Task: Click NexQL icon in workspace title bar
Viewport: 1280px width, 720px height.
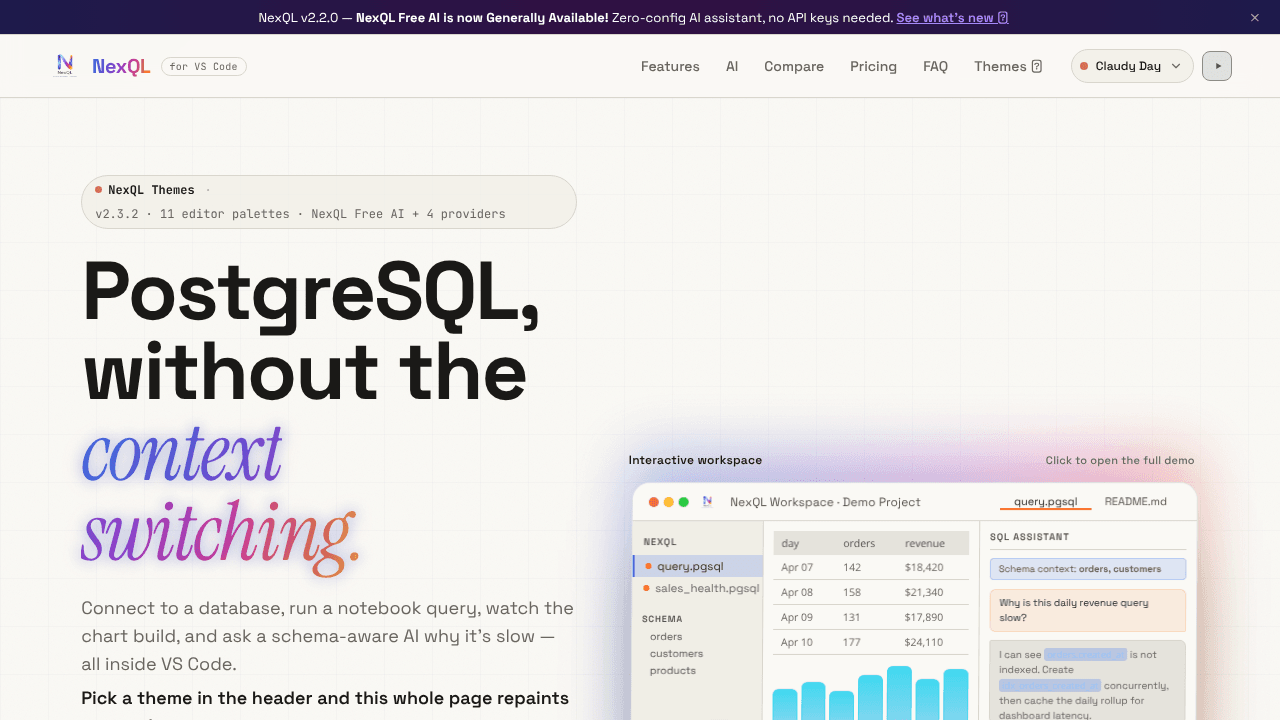Action: click(708, 502)
